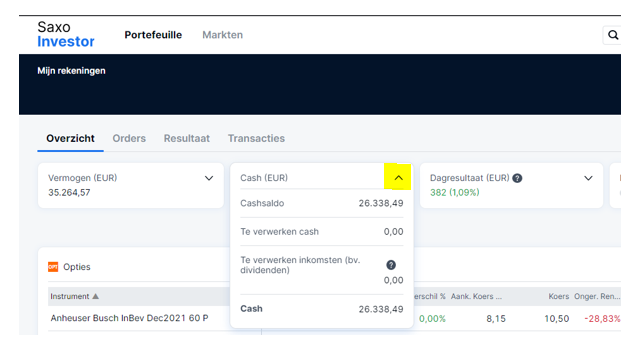Image resolution: width=641 pixels, height=360 pixels.
Task: Click the Saxo Investor logo
Action: point(66,34)
